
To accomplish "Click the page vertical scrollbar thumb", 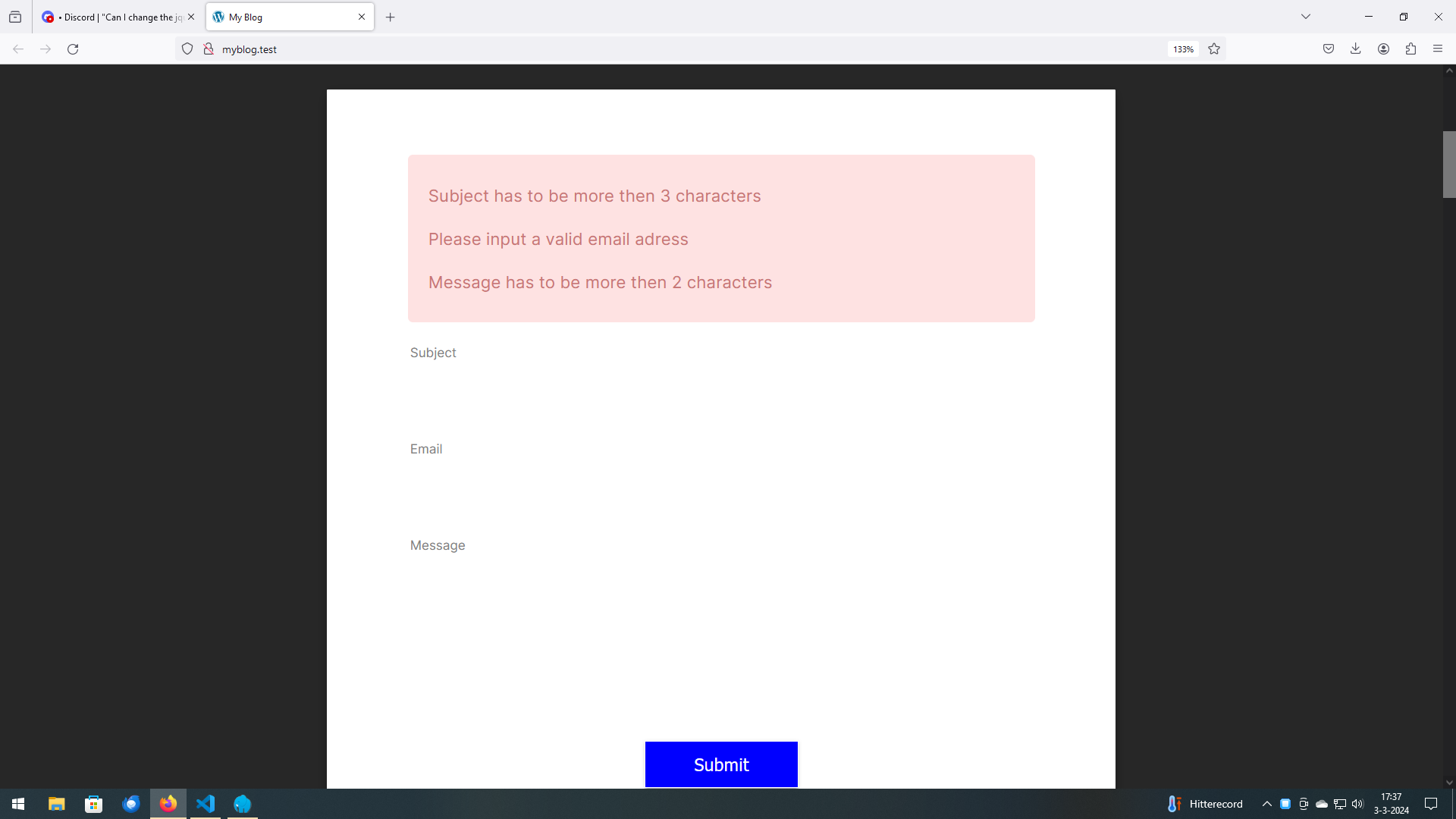I will (1449, 164).
